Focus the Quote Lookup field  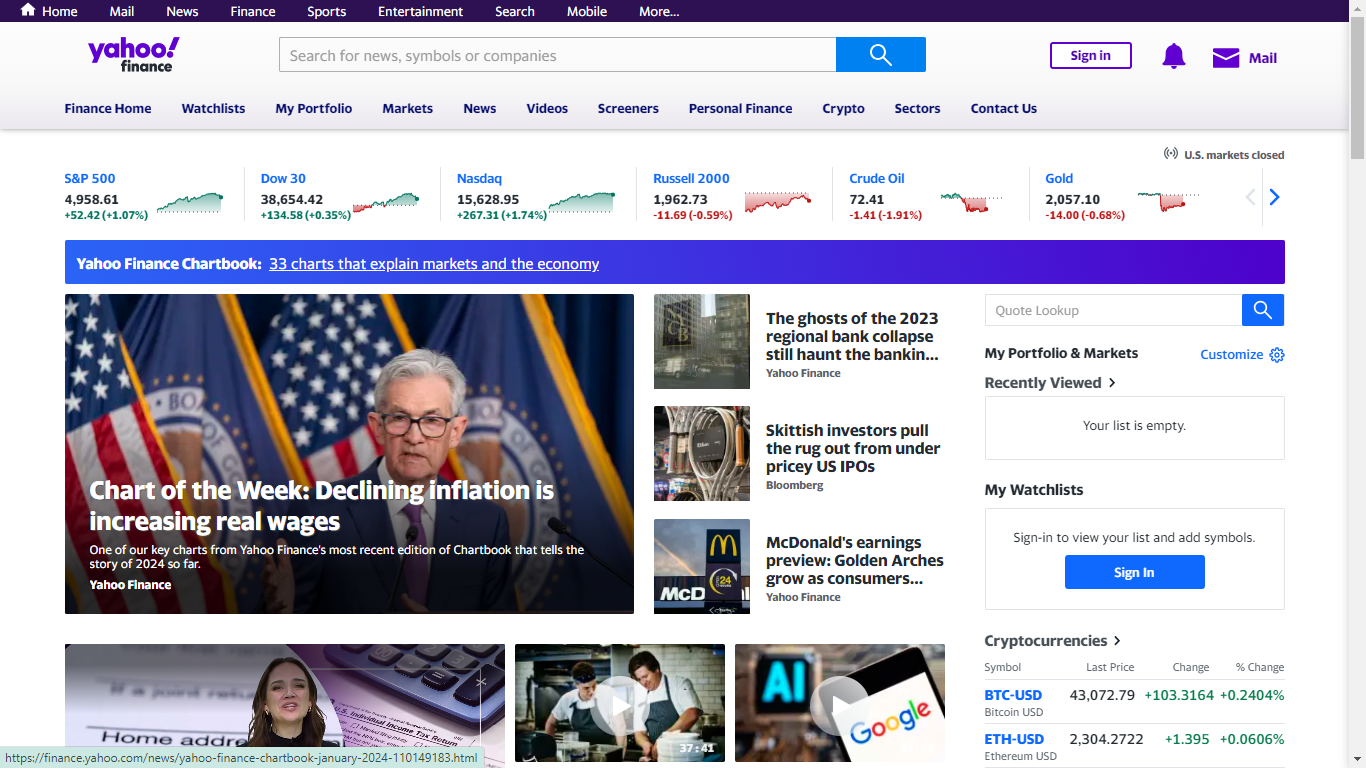coord(1113,310)
